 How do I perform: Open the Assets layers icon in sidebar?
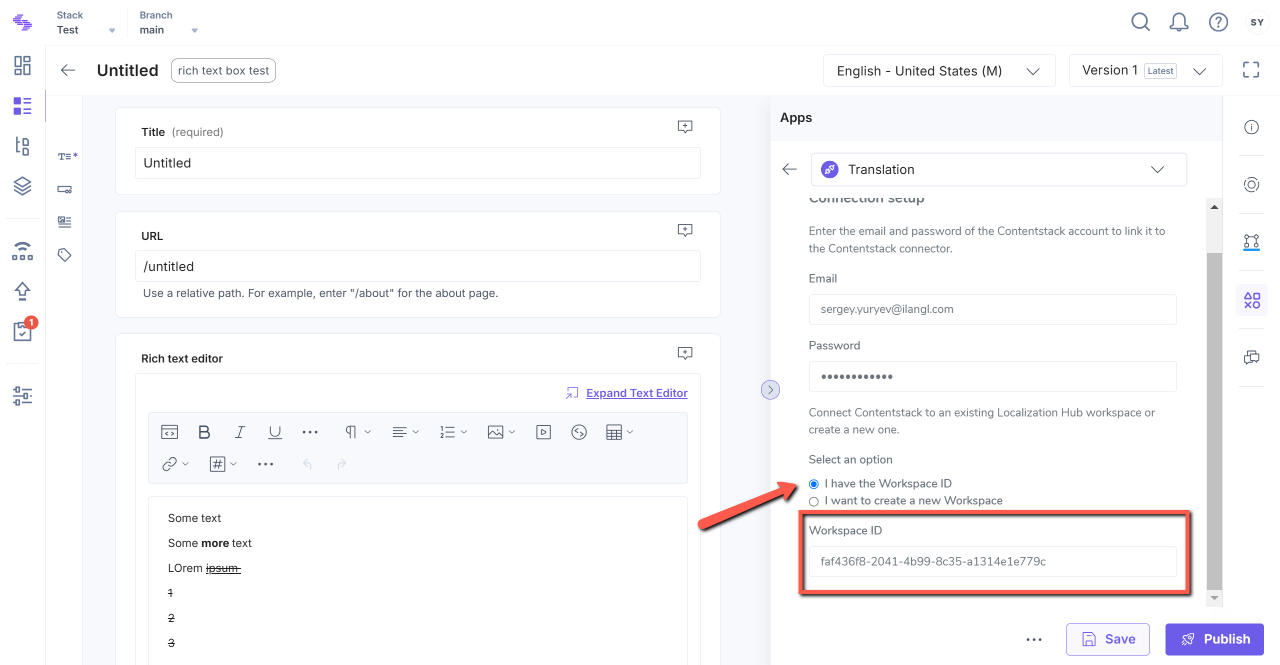(22, 186)
